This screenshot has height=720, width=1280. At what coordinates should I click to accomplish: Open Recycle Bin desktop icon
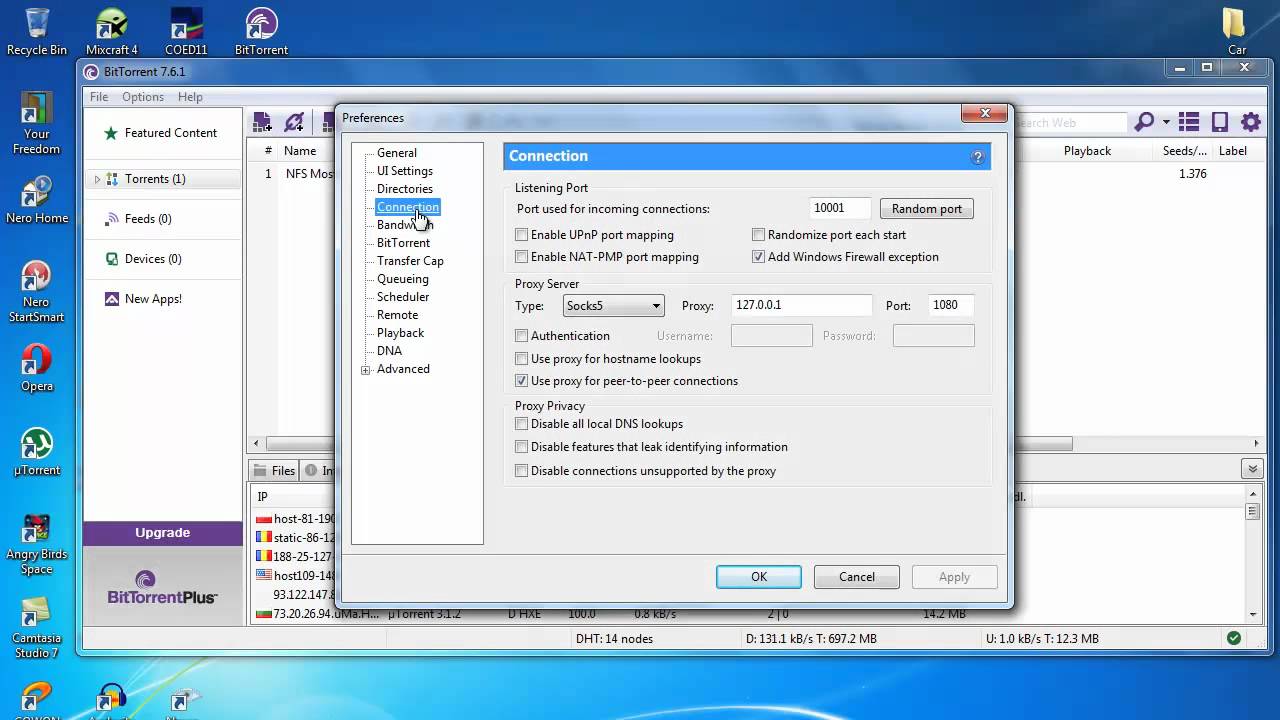37,32
